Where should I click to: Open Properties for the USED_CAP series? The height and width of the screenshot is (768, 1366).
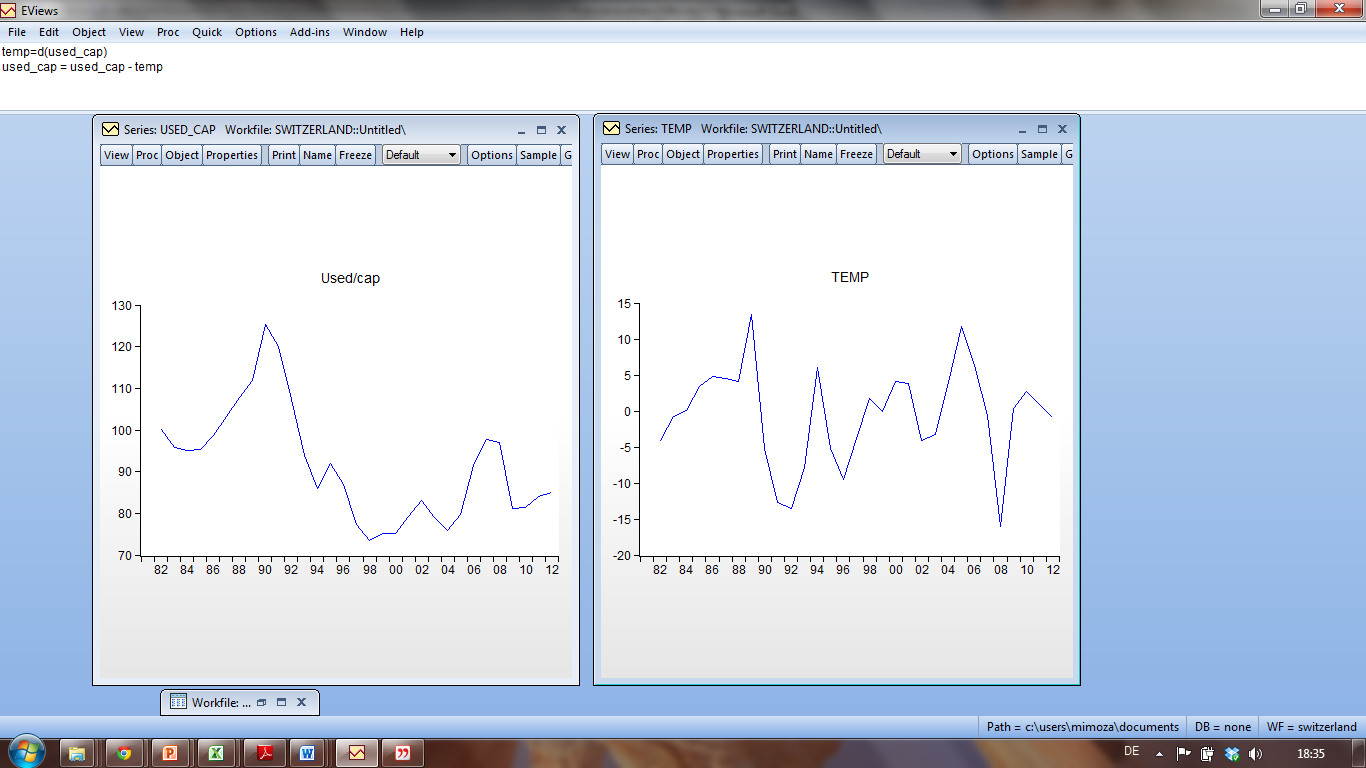(x=232, y=154)
